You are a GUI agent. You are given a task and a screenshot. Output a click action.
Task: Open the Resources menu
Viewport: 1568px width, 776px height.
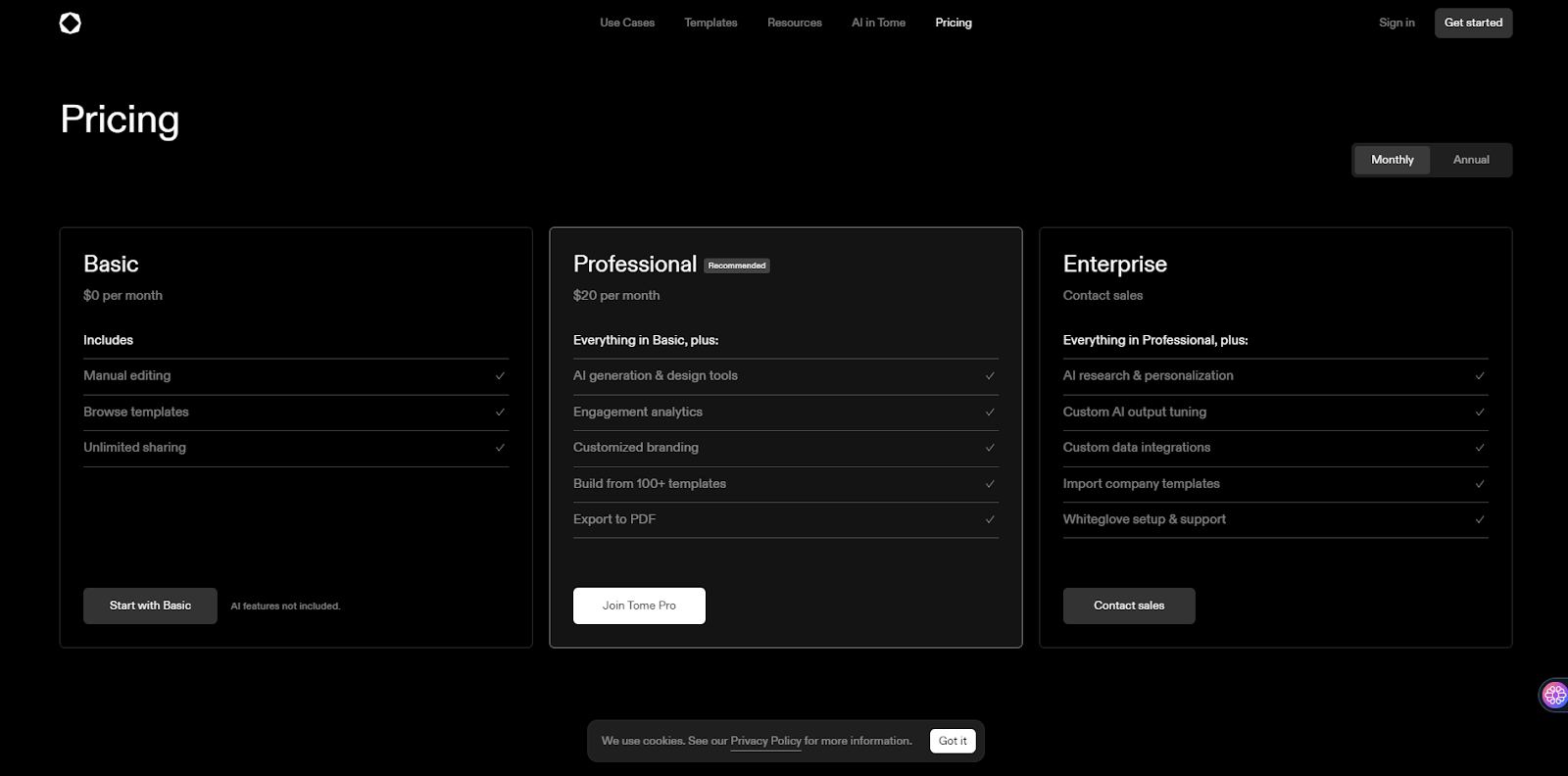point(795,23)
